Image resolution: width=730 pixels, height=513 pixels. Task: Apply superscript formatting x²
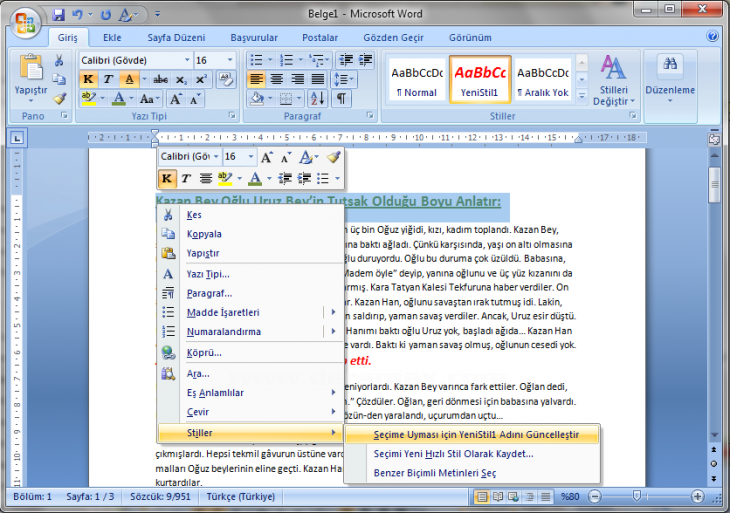[x=201, y=80]
